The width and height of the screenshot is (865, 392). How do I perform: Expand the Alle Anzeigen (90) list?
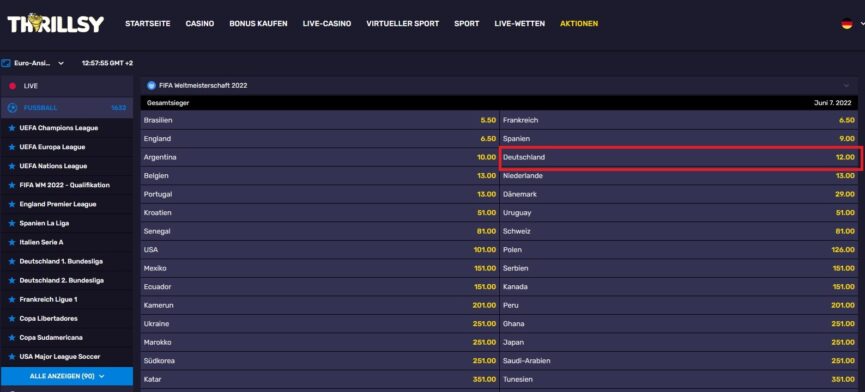click(x=67, y=376)
